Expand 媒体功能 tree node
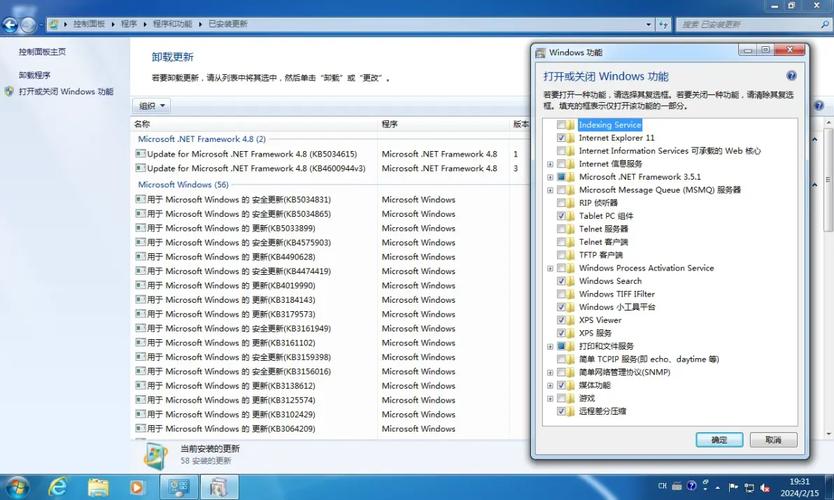The width and height of the screenshot is (834, 500). click(550, 385)
